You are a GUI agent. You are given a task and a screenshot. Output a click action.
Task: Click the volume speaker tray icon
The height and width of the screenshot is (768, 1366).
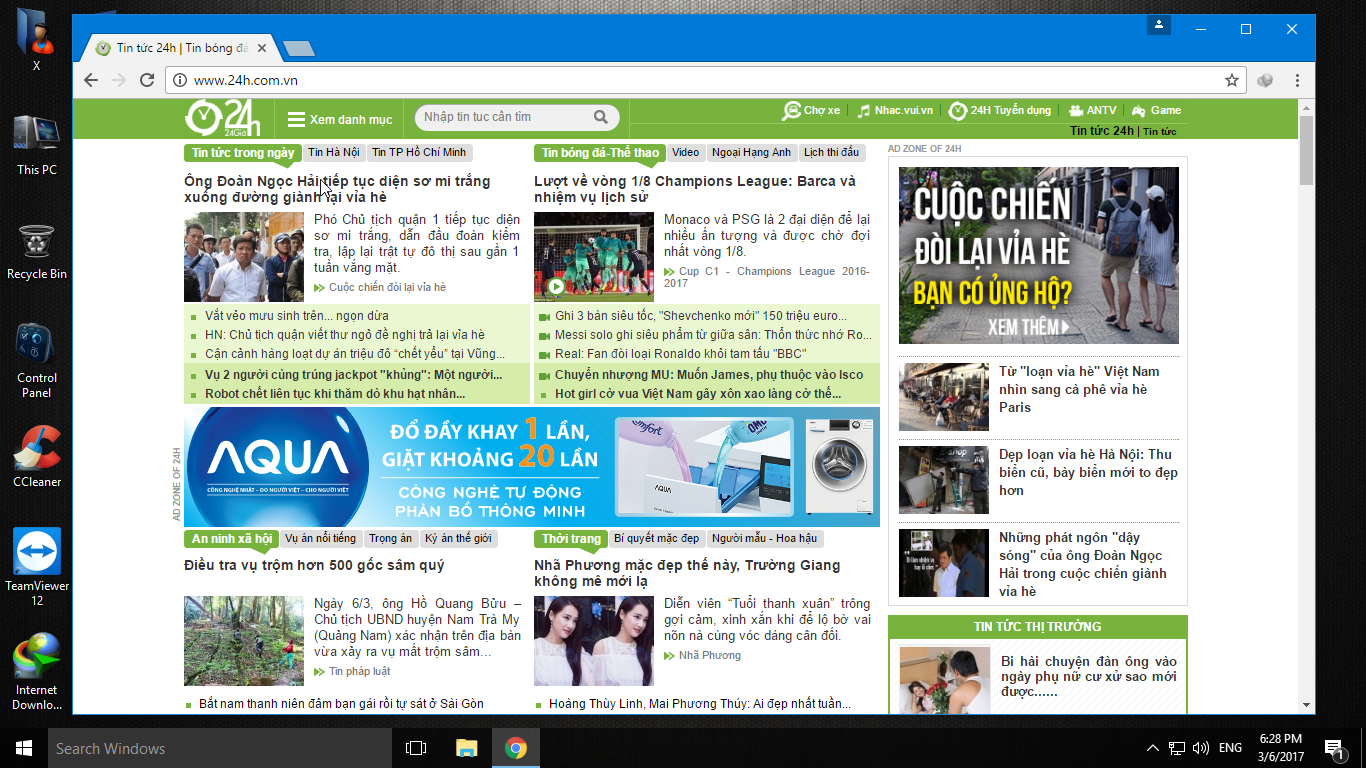(x=1201, y=748)
